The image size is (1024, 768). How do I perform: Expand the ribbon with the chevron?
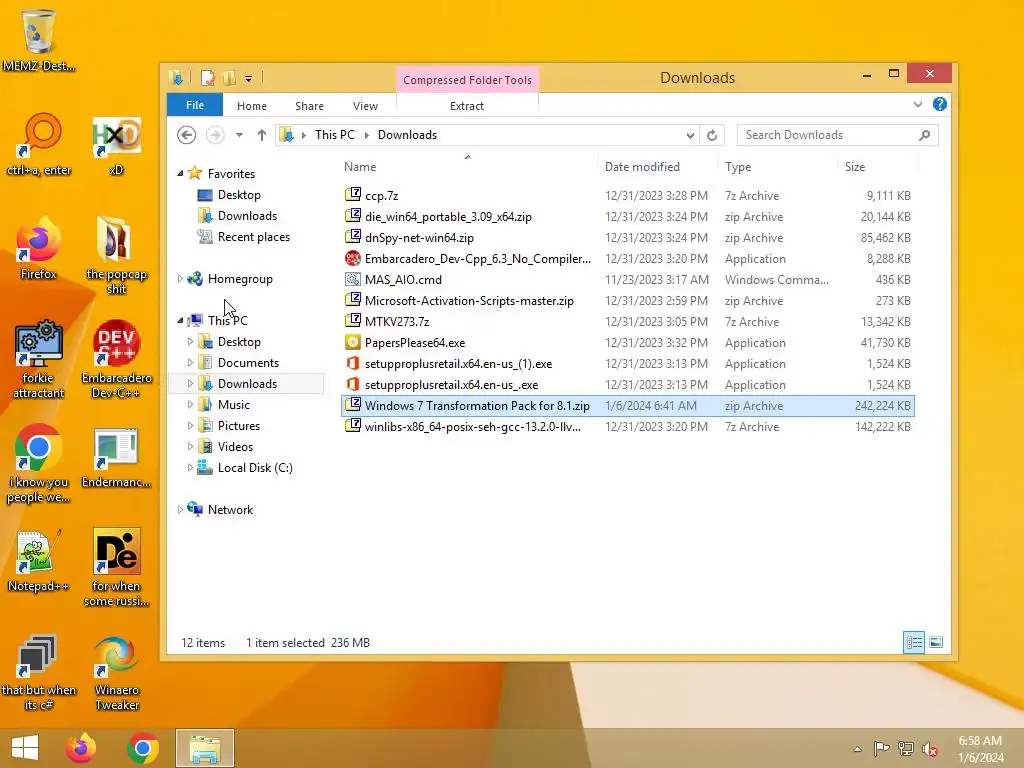click(918, 104)
